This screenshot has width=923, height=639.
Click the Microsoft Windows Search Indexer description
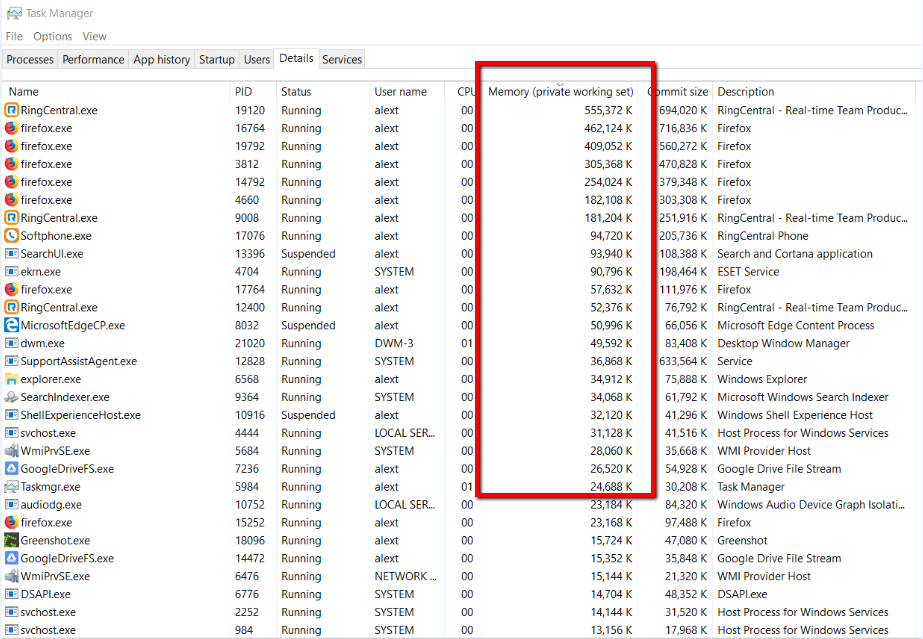(803, 397)
